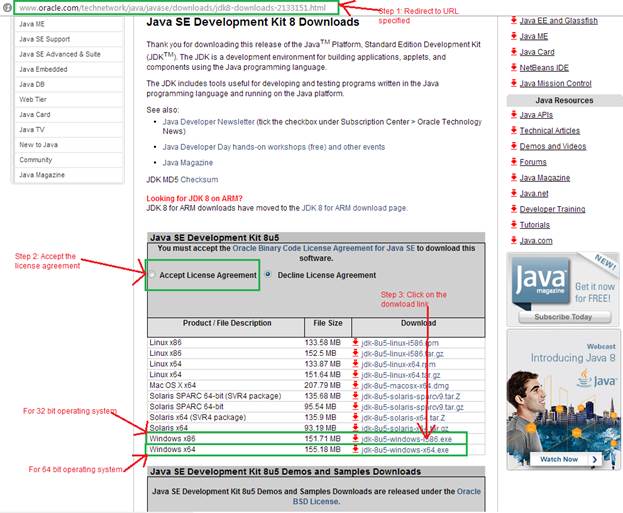Click arrow icon beside Forums

[x=514, y=162]
